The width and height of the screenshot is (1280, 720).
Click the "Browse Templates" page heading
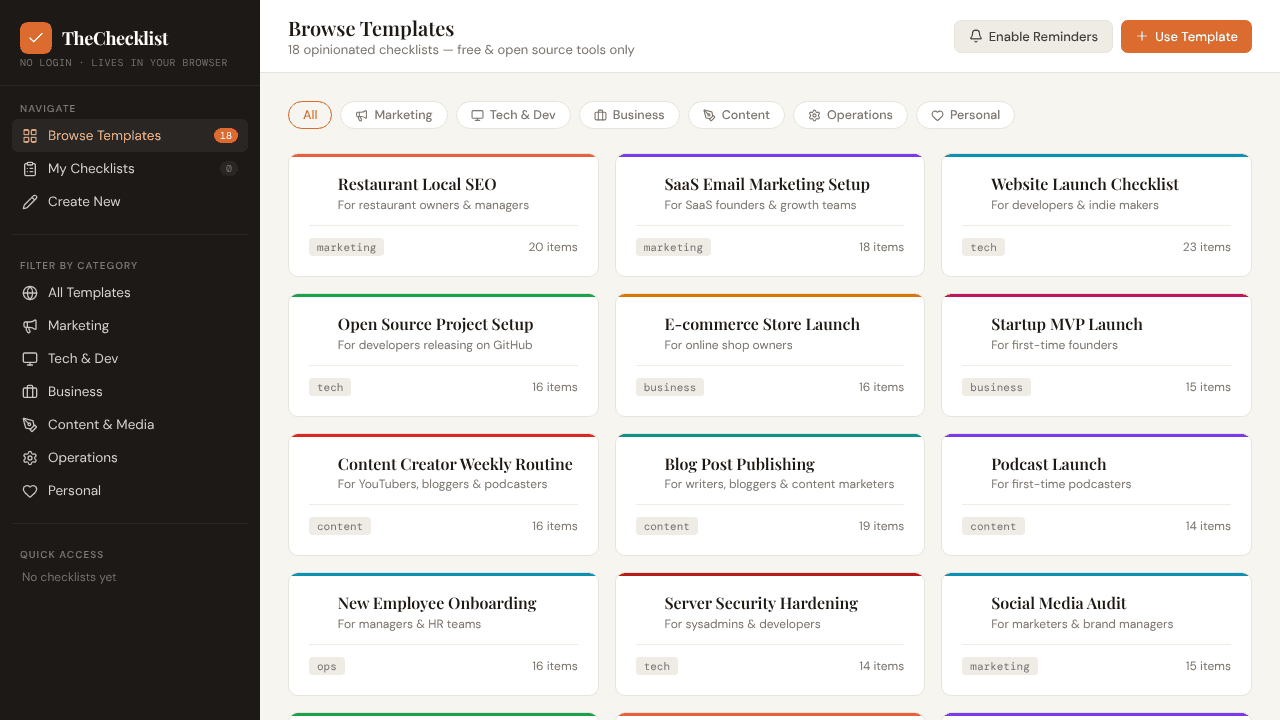coord(371,28)
